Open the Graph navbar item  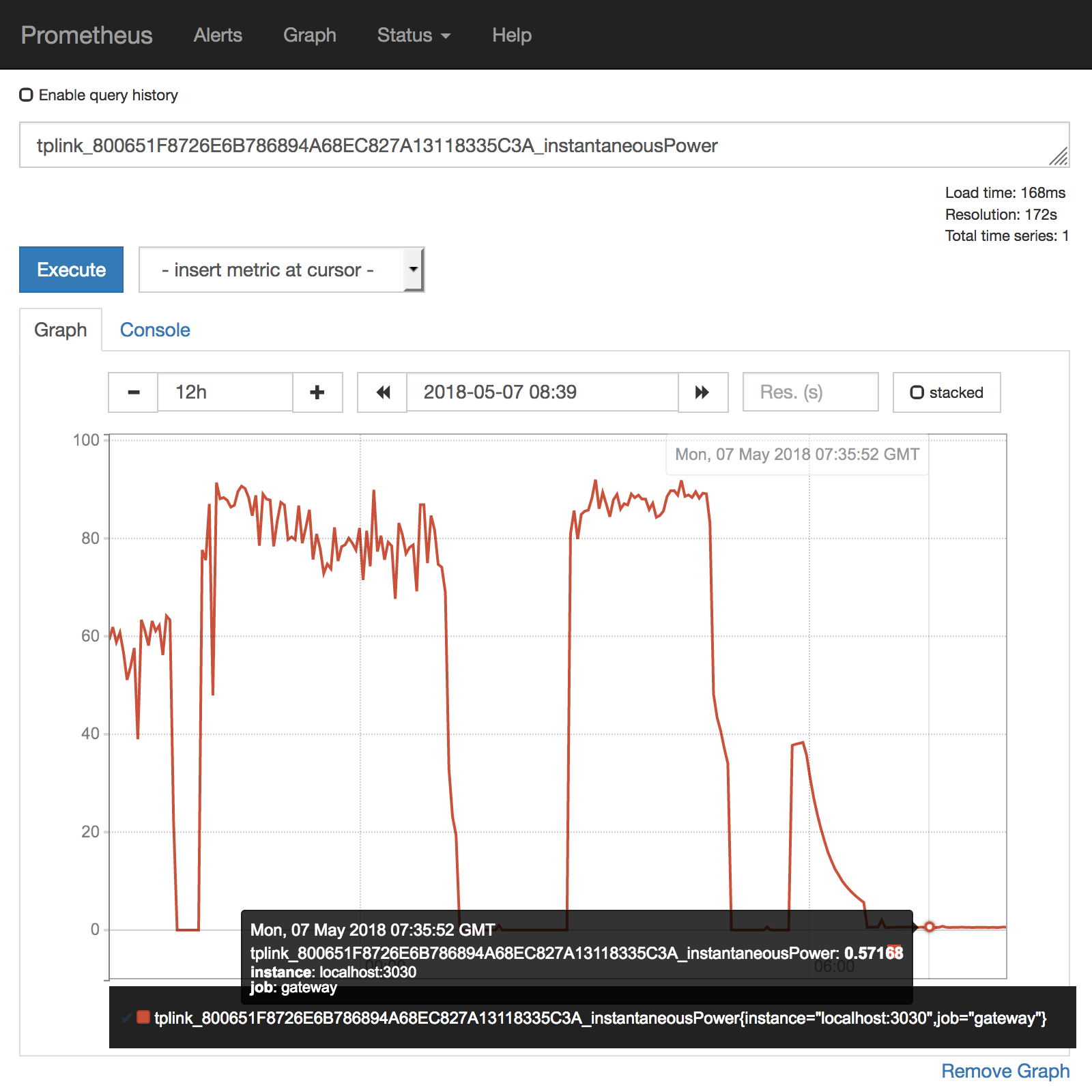click(x=310, y=35)
